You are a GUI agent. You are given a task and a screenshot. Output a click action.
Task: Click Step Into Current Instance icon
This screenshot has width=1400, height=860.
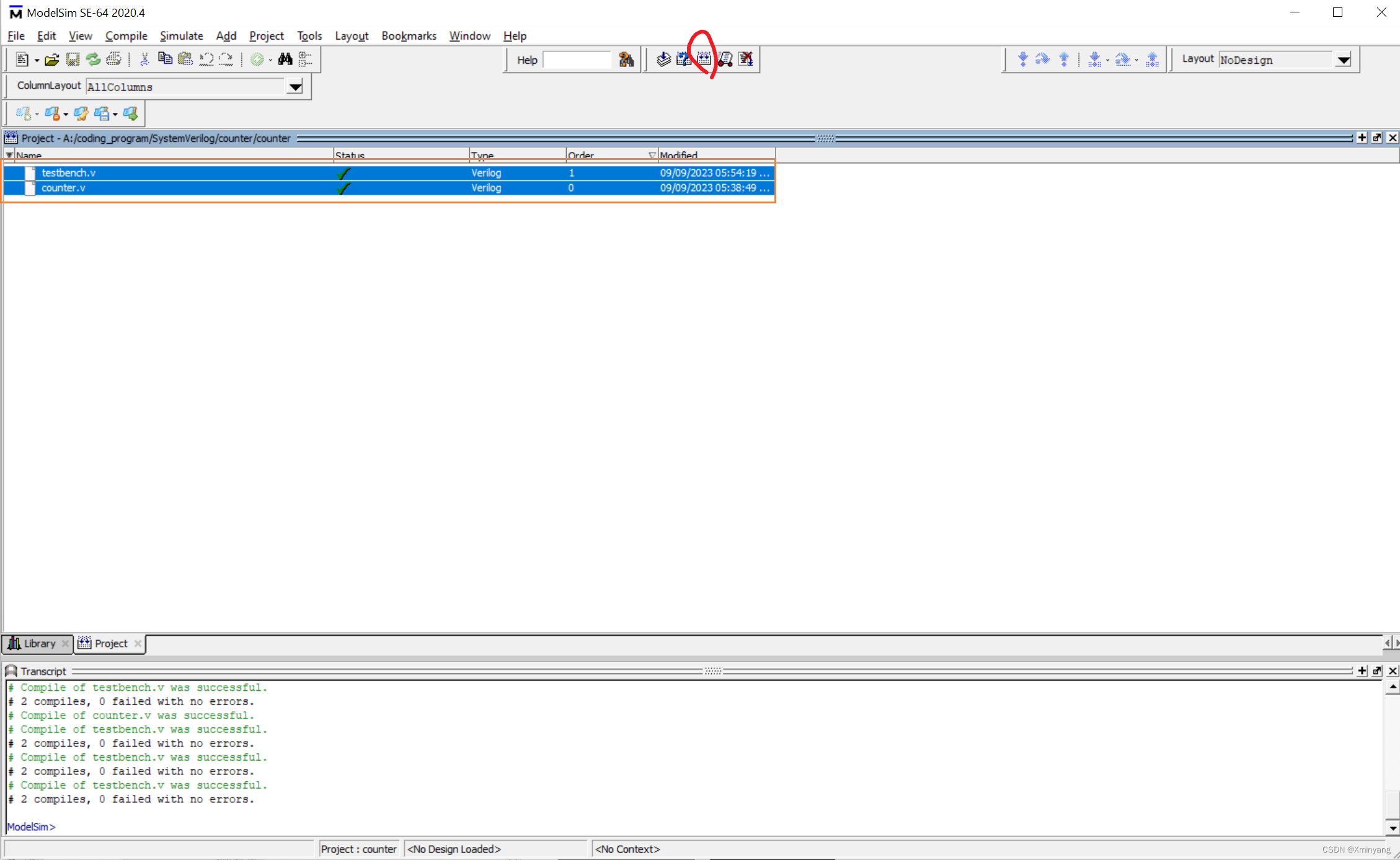(1094, 60)
